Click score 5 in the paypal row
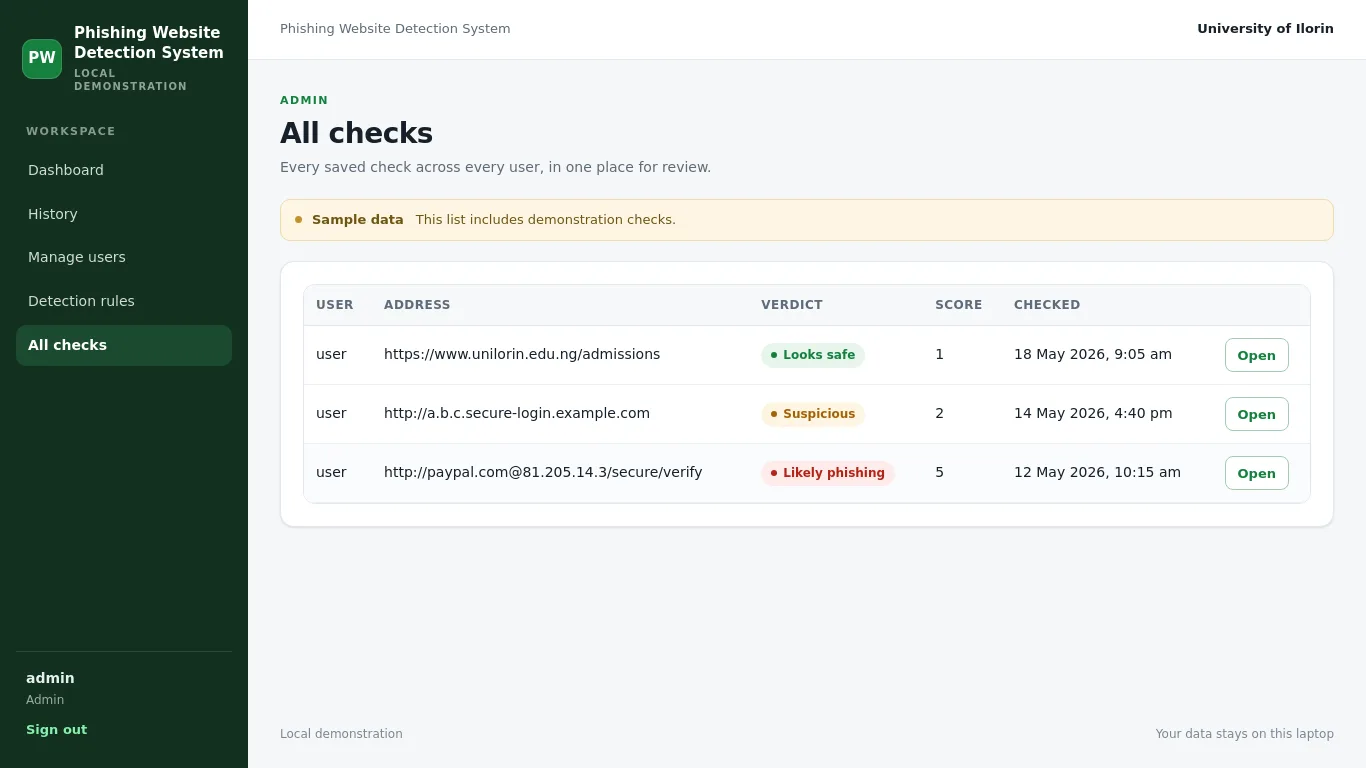 point(939,472)
